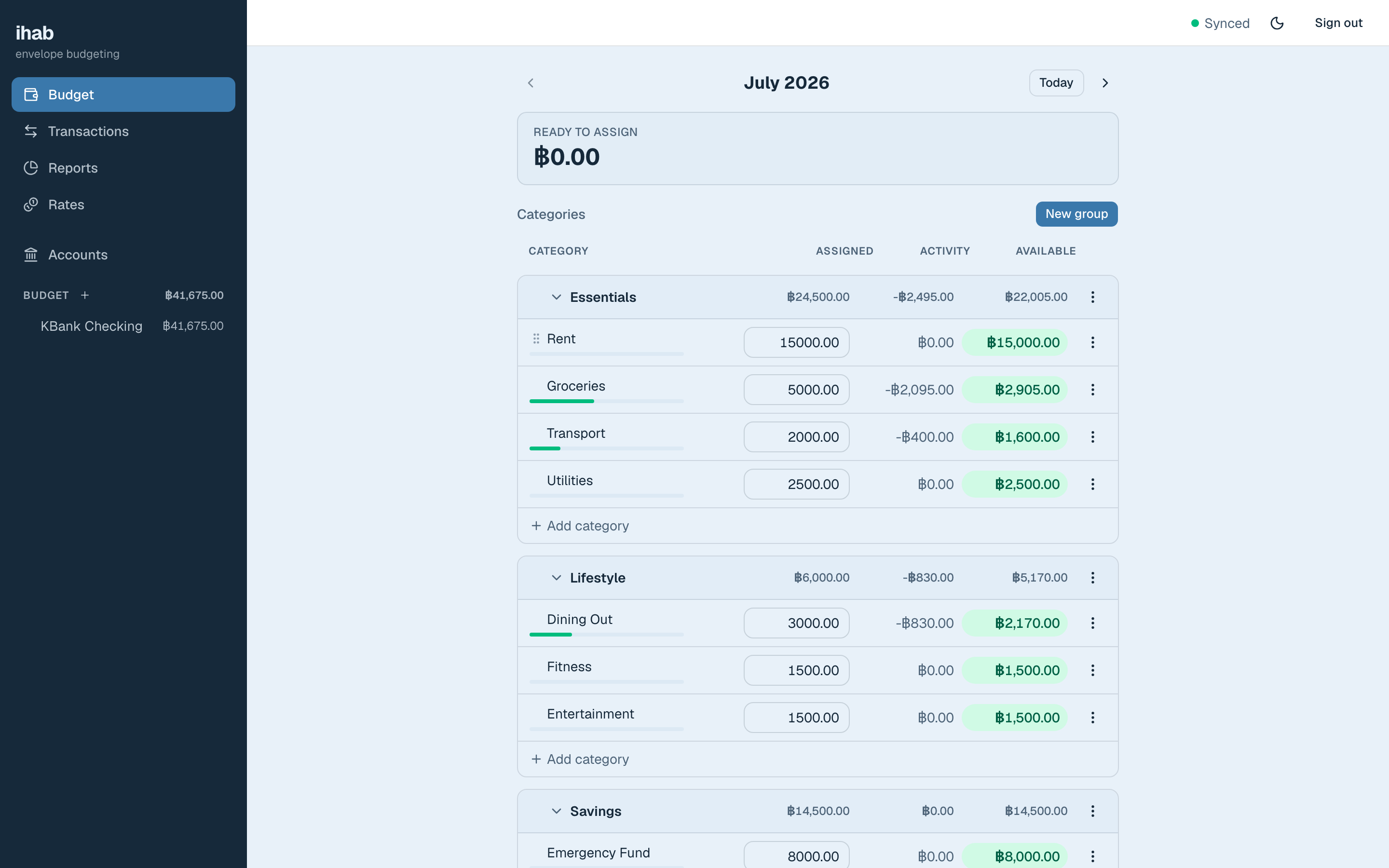Click Groceries available ฿2,905.00 pill
This screenshot has height=868, width=1389.
click(x=1015, y=390)
